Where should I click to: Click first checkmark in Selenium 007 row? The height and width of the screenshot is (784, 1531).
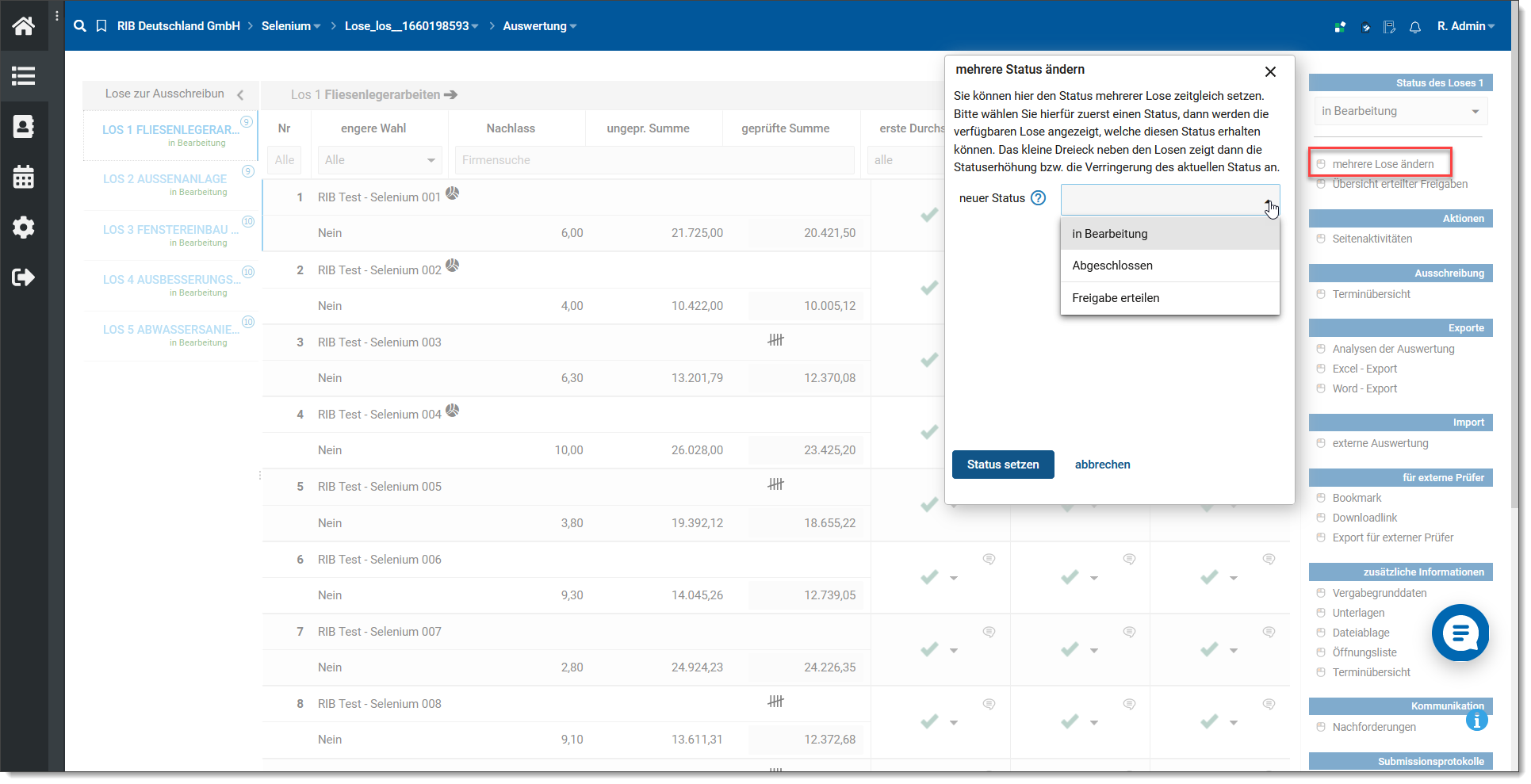pos(929,649)
